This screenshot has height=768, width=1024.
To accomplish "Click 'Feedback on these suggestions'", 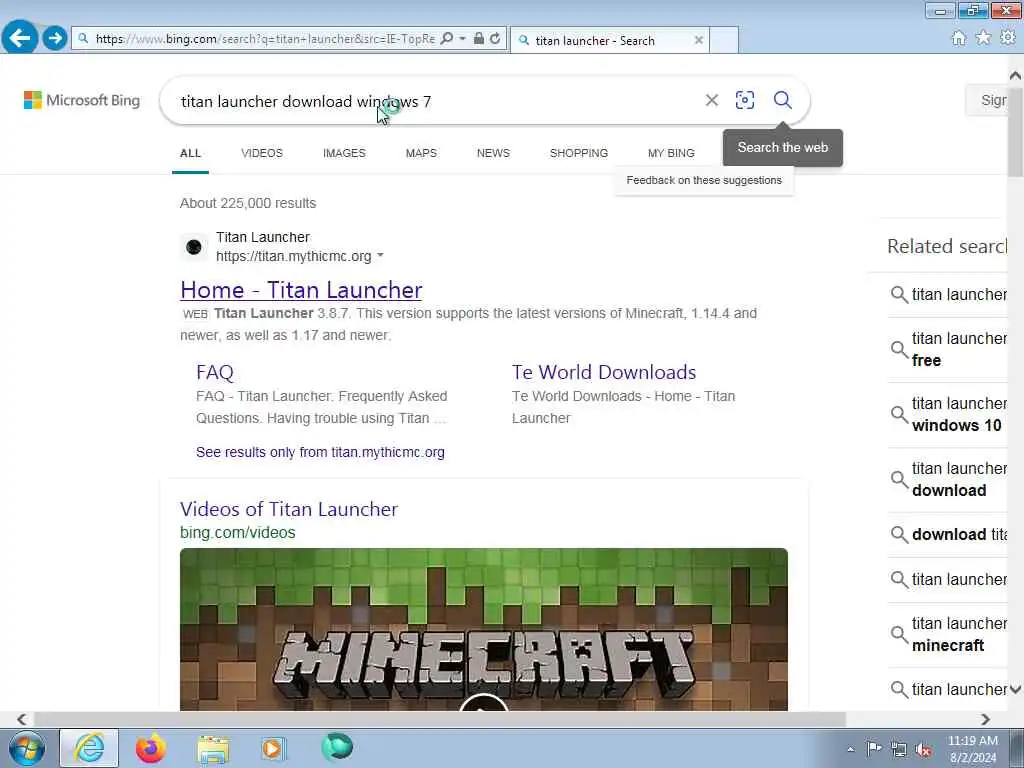I will 704,180.
